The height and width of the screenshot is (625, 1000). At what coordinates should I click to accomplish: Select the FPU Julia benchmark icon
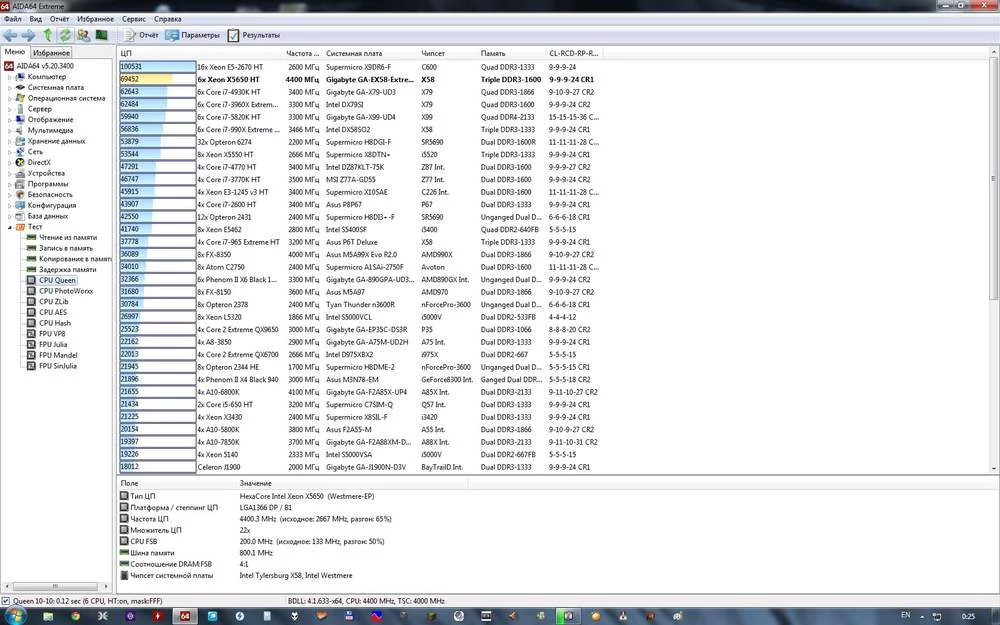(31, 344)
